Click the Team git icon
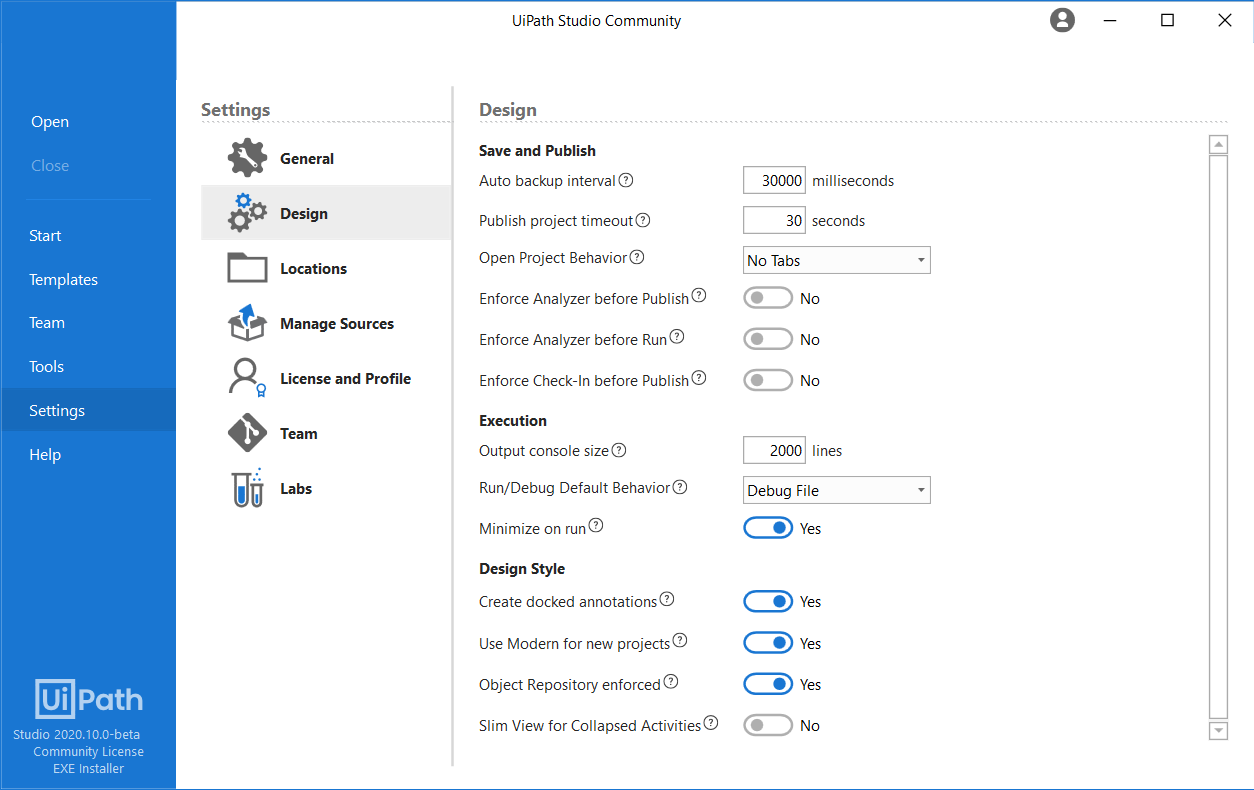The height and width of the screenshot is (790, 1254). pyautogui.click(x=247, y=433)
